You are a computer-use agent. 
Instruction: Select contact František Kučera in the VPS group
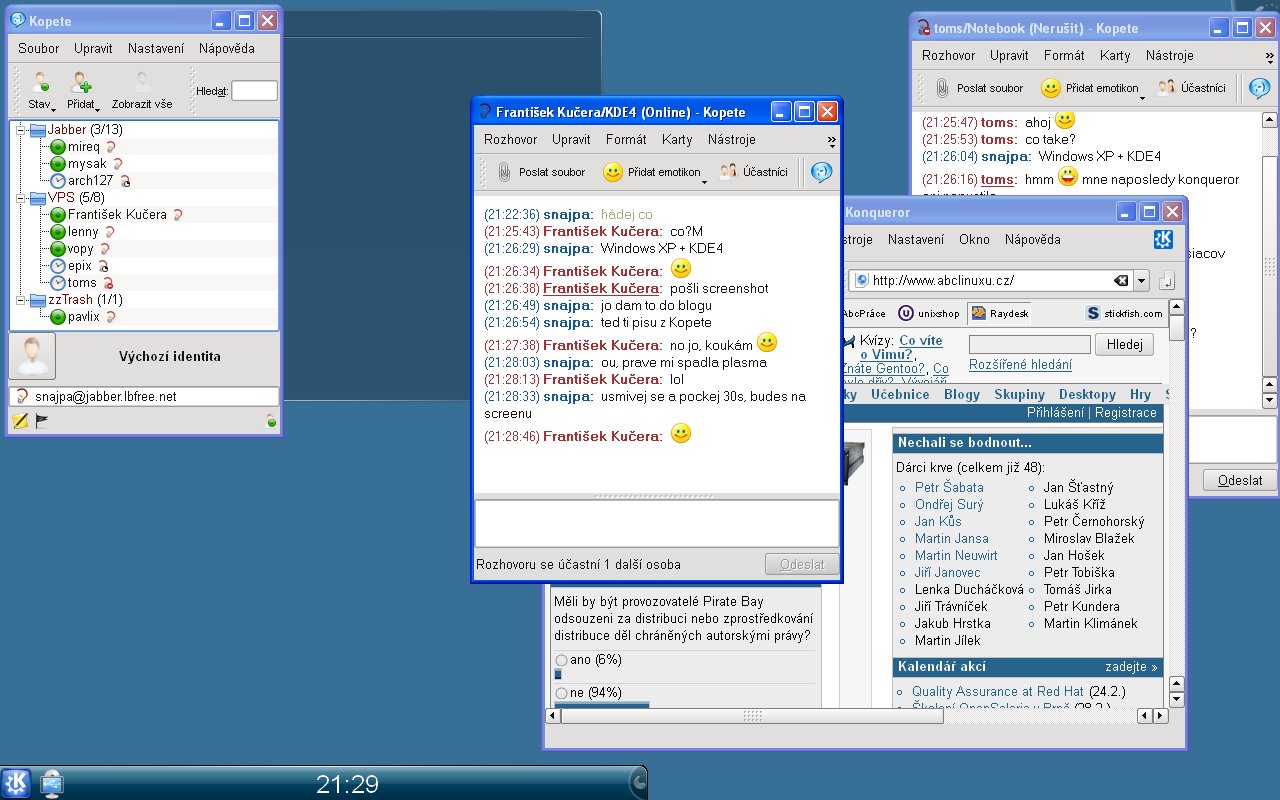point(118,214)
